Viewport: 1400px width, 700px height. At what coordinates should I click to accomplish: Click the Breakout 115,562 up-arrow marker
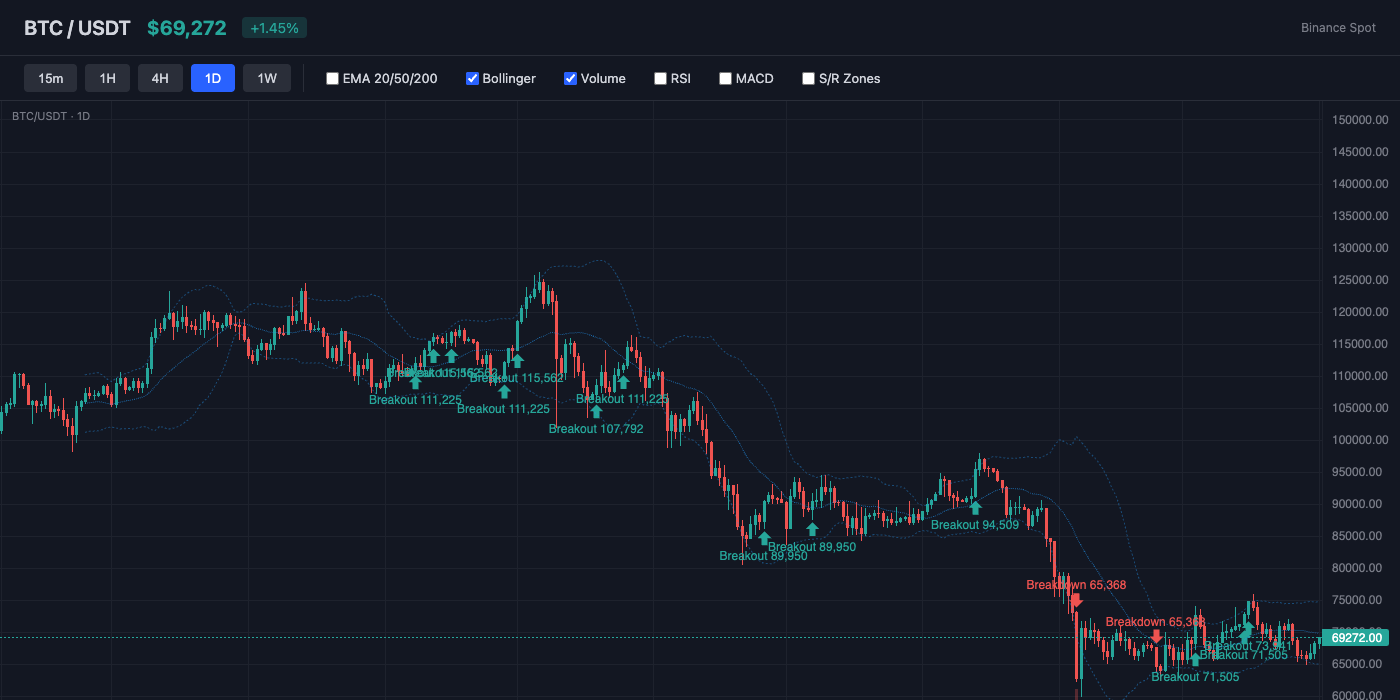(x=517, y=360)
